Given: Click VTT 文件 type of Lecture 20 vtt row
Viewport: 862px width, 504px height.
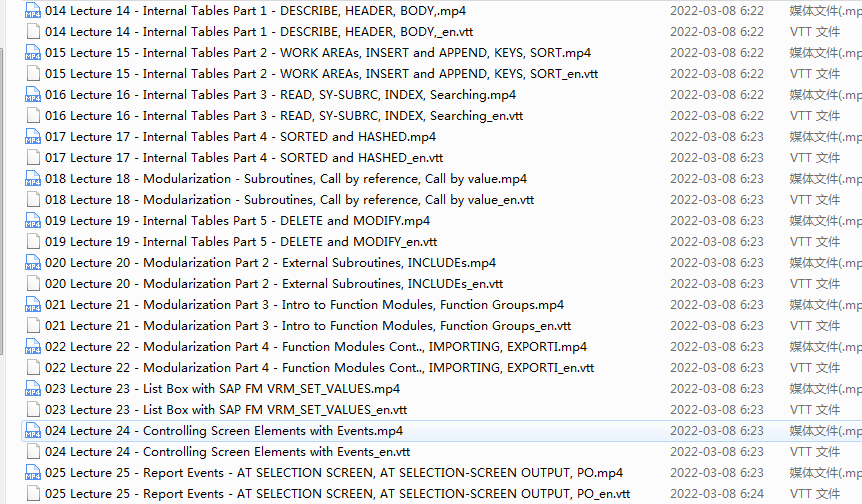Looking at the screenshot, I should click(x=815, y=283).
